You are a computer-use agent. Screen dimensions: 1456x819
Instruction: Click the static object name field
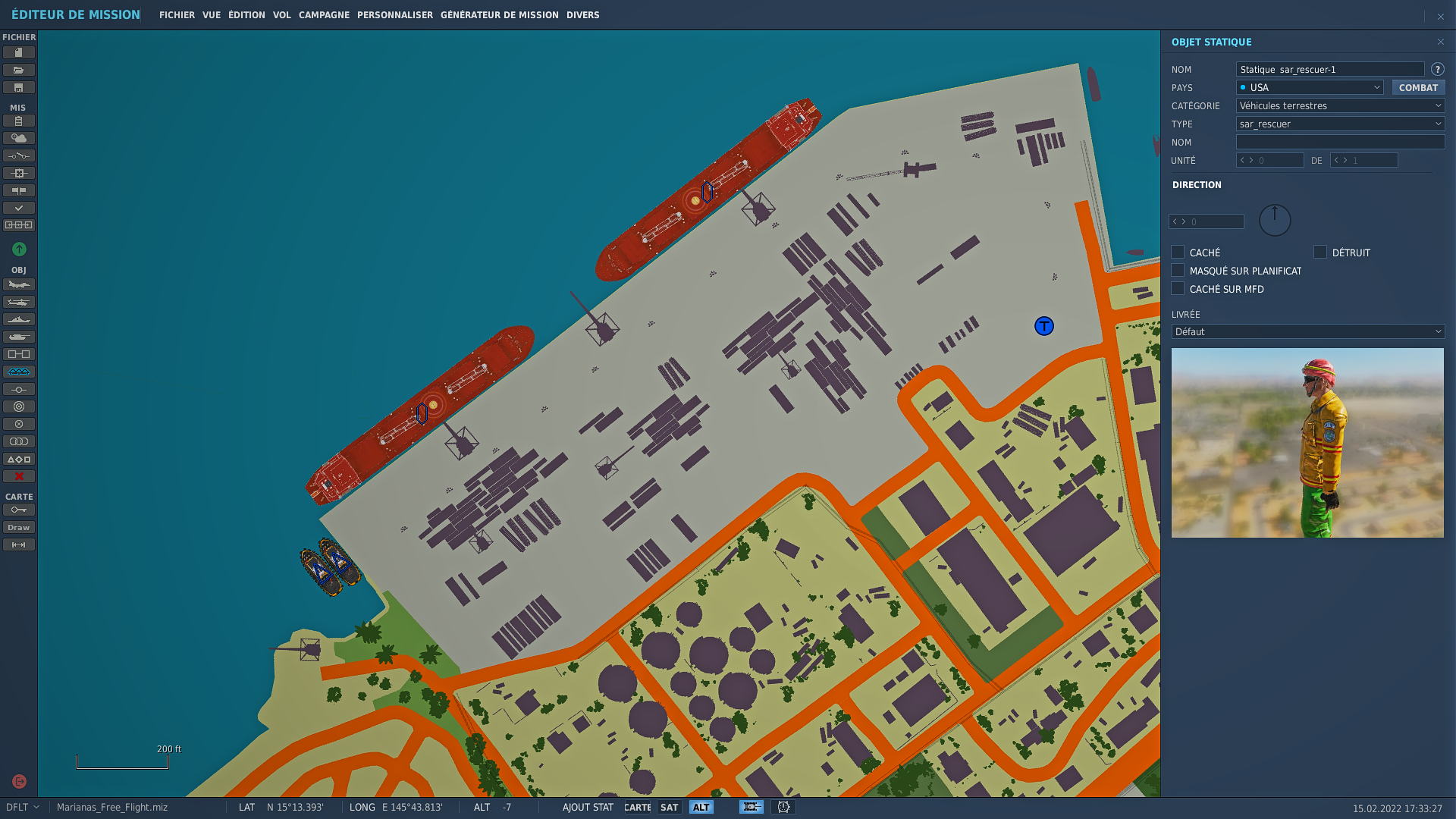click(x=1330, y=69)
